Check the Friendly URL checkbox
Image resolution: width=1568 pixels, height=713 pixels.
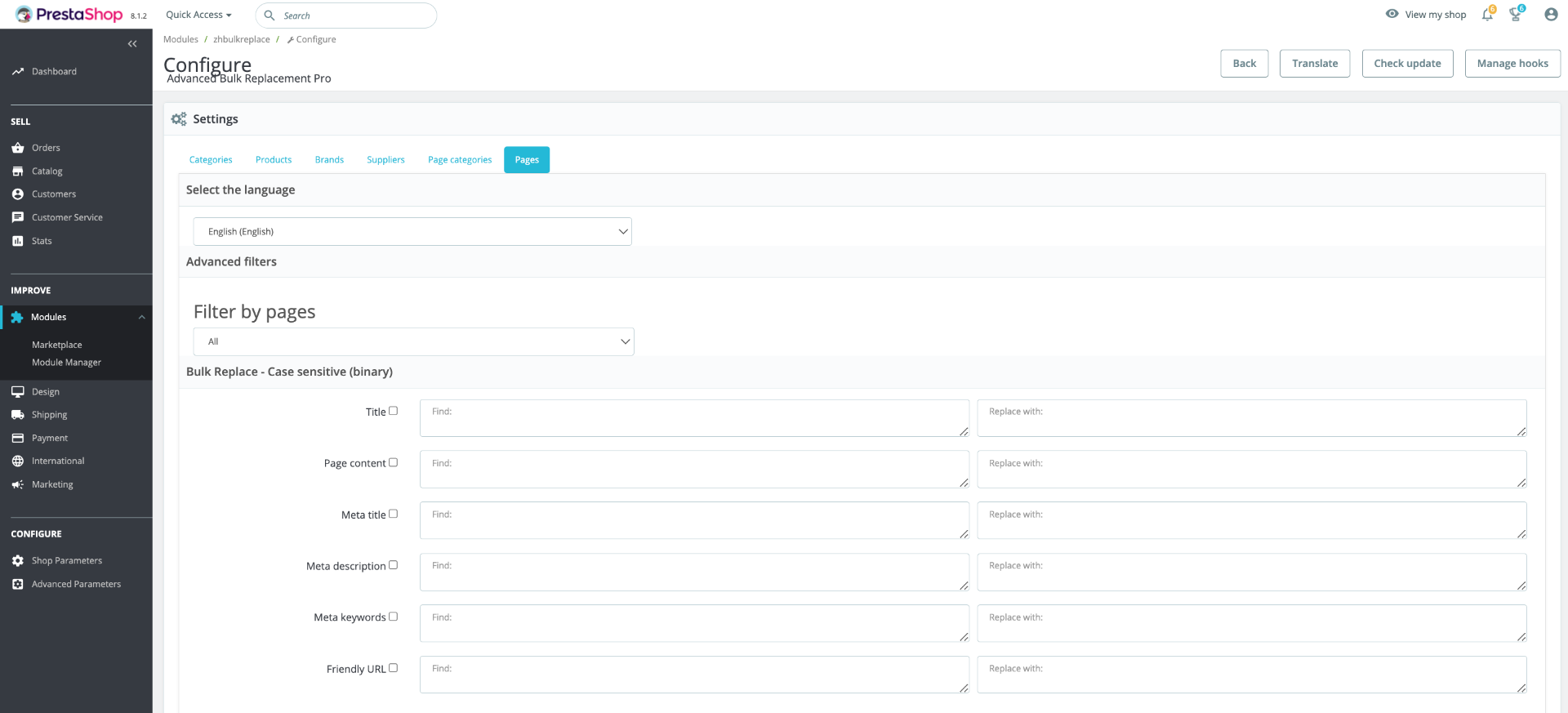click(x=393, y=668)
